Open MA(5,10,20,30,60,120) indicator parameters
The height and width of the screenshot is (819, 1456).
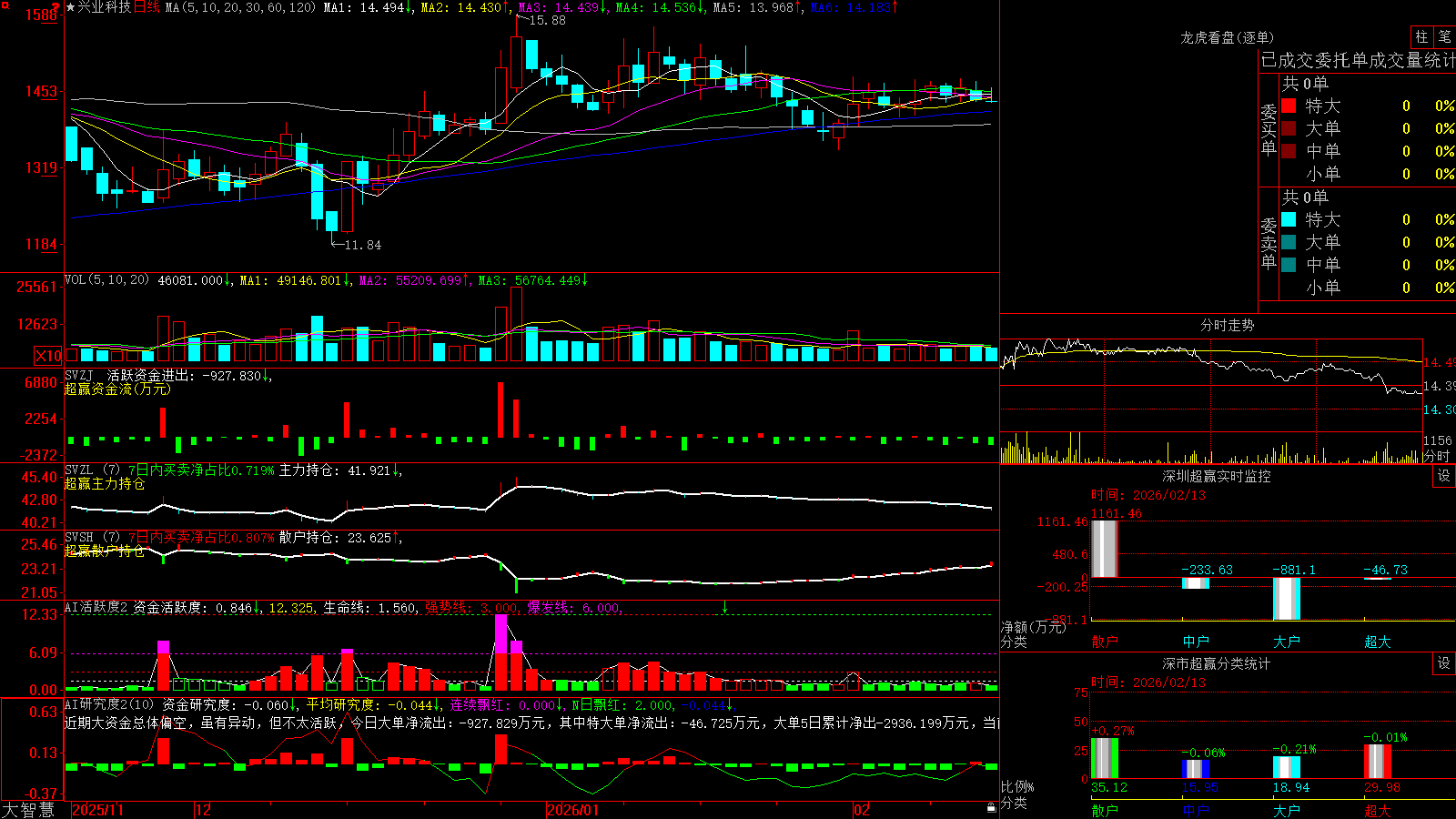[x=240, y=7]
